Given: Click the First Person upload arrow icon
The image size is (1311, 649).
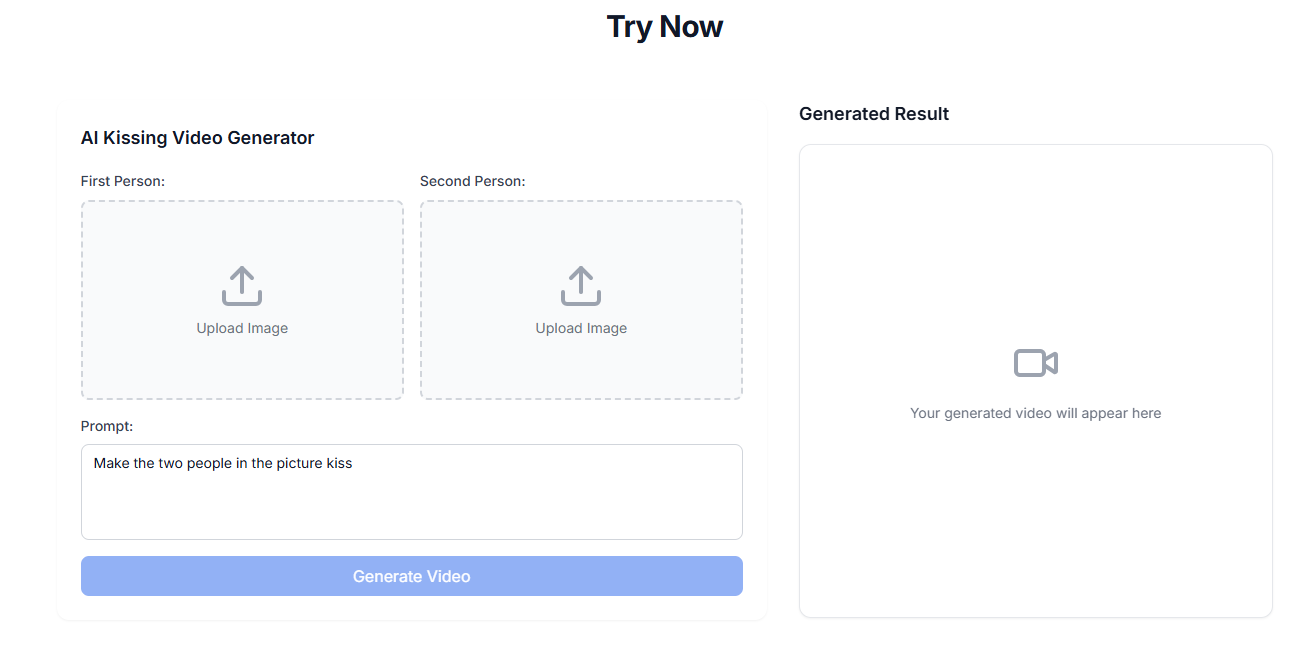Looking at the screenshot, I should 242,286.
